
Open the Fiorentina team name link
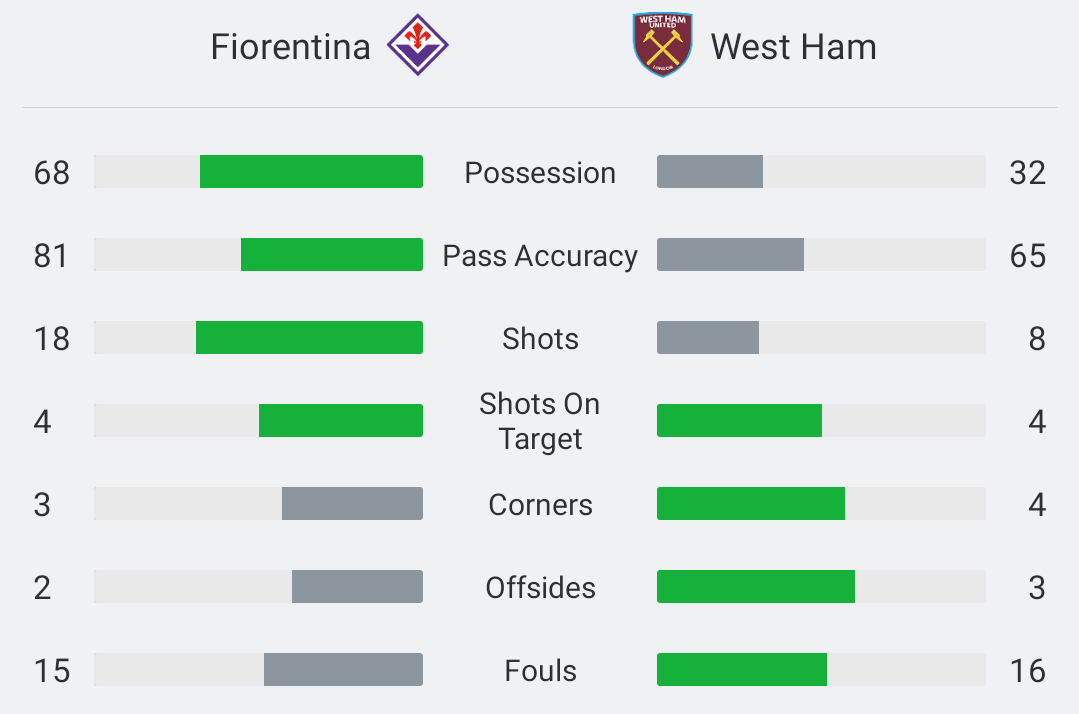[290, 47]
